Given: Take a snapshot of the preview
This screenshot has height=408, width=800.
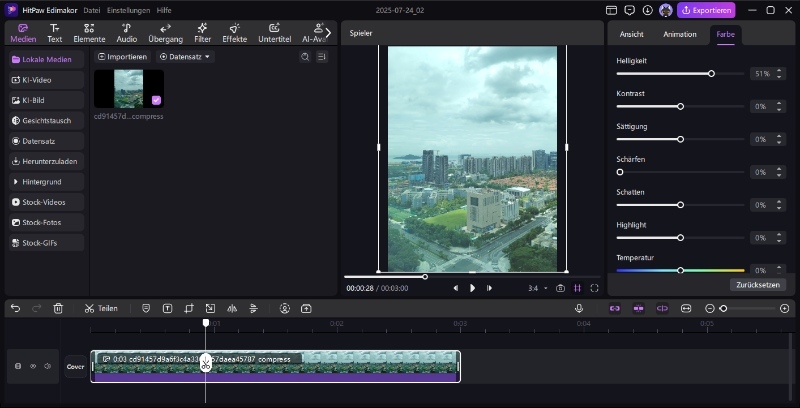Looking at the screenshot, I should point(560,288).
